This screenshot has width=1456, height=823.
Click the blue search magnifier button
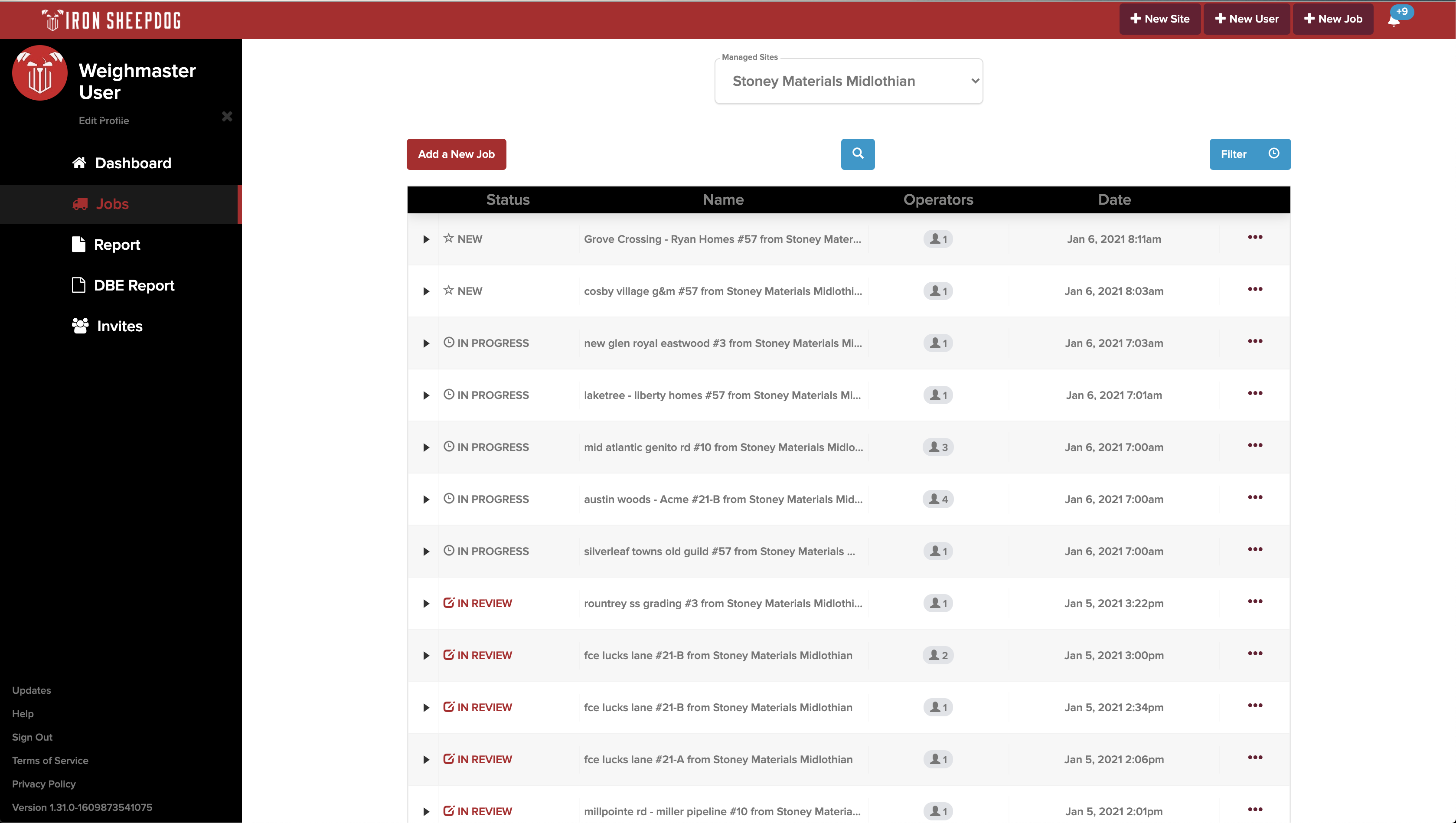point(858,154)
